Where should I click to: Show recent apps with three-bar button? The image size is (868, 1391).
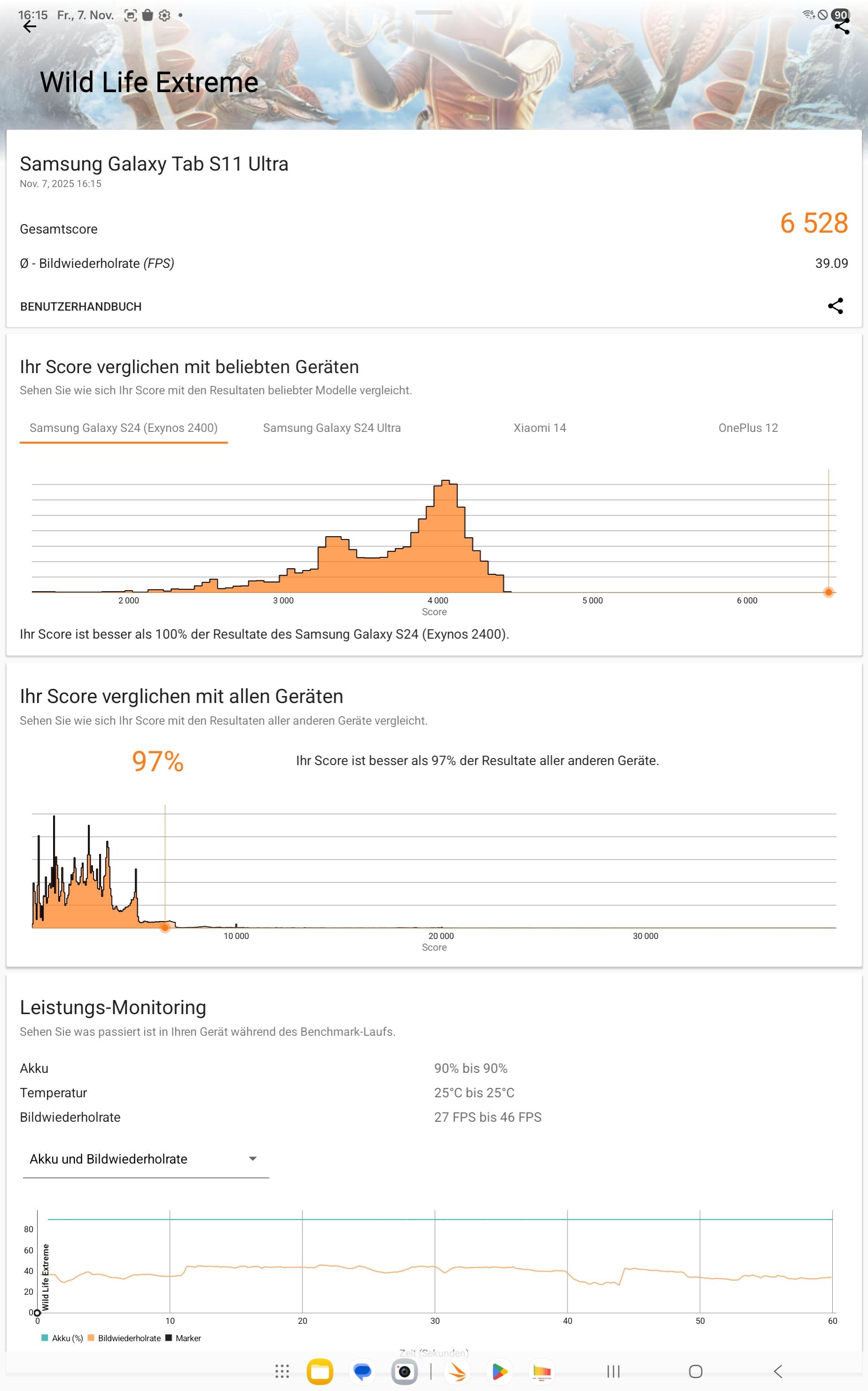tap(613, 1371)
